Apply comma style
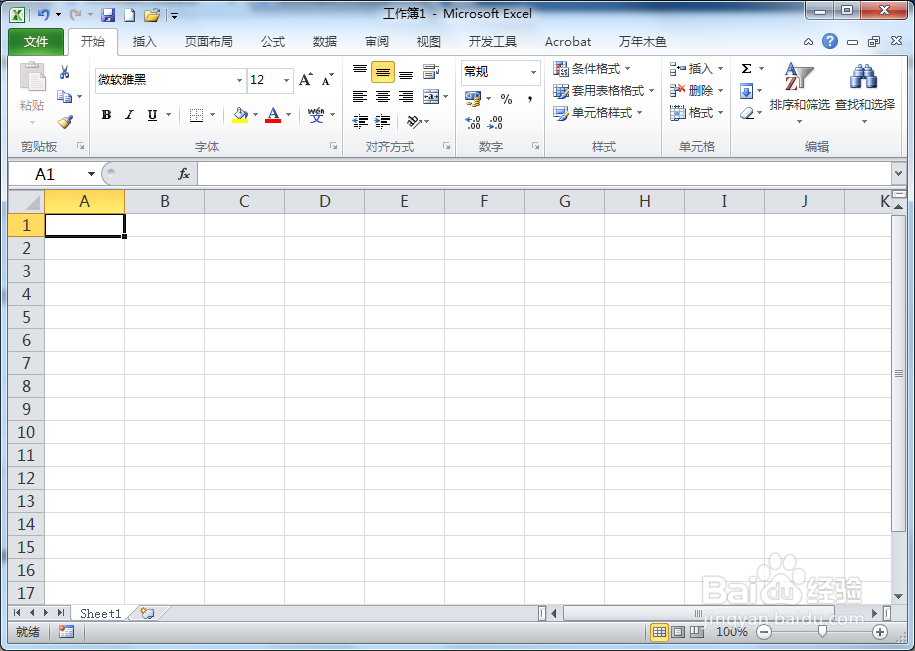Screen dimensions: 915x651 [x=529, y=99]
